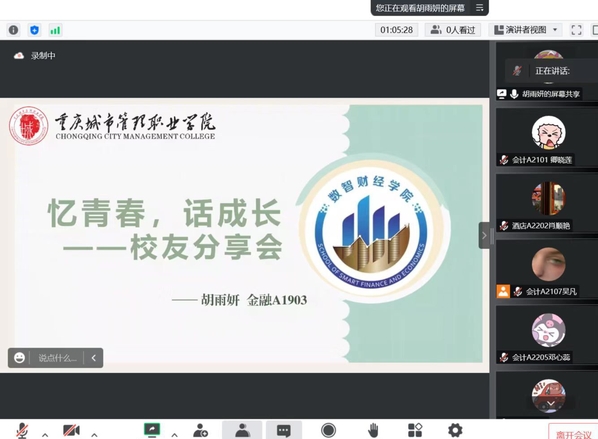Open the menu on screen viewing banner
Screen dimensions: 598x439
coord(479,8)
